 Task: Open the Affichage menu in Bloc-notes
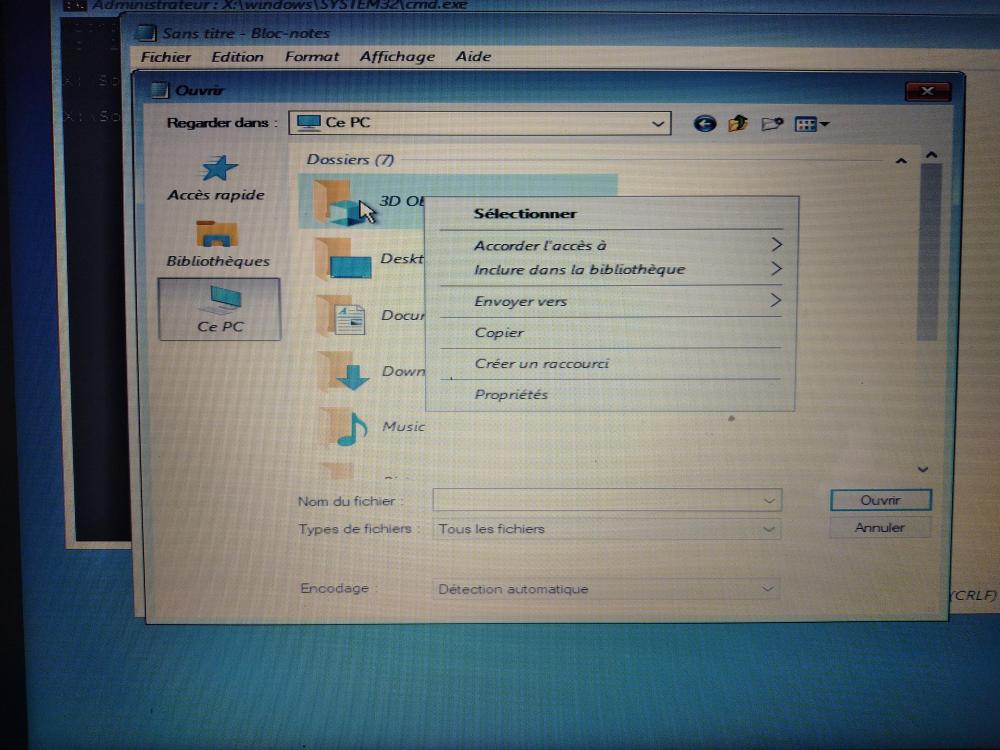tap(397, 57)
